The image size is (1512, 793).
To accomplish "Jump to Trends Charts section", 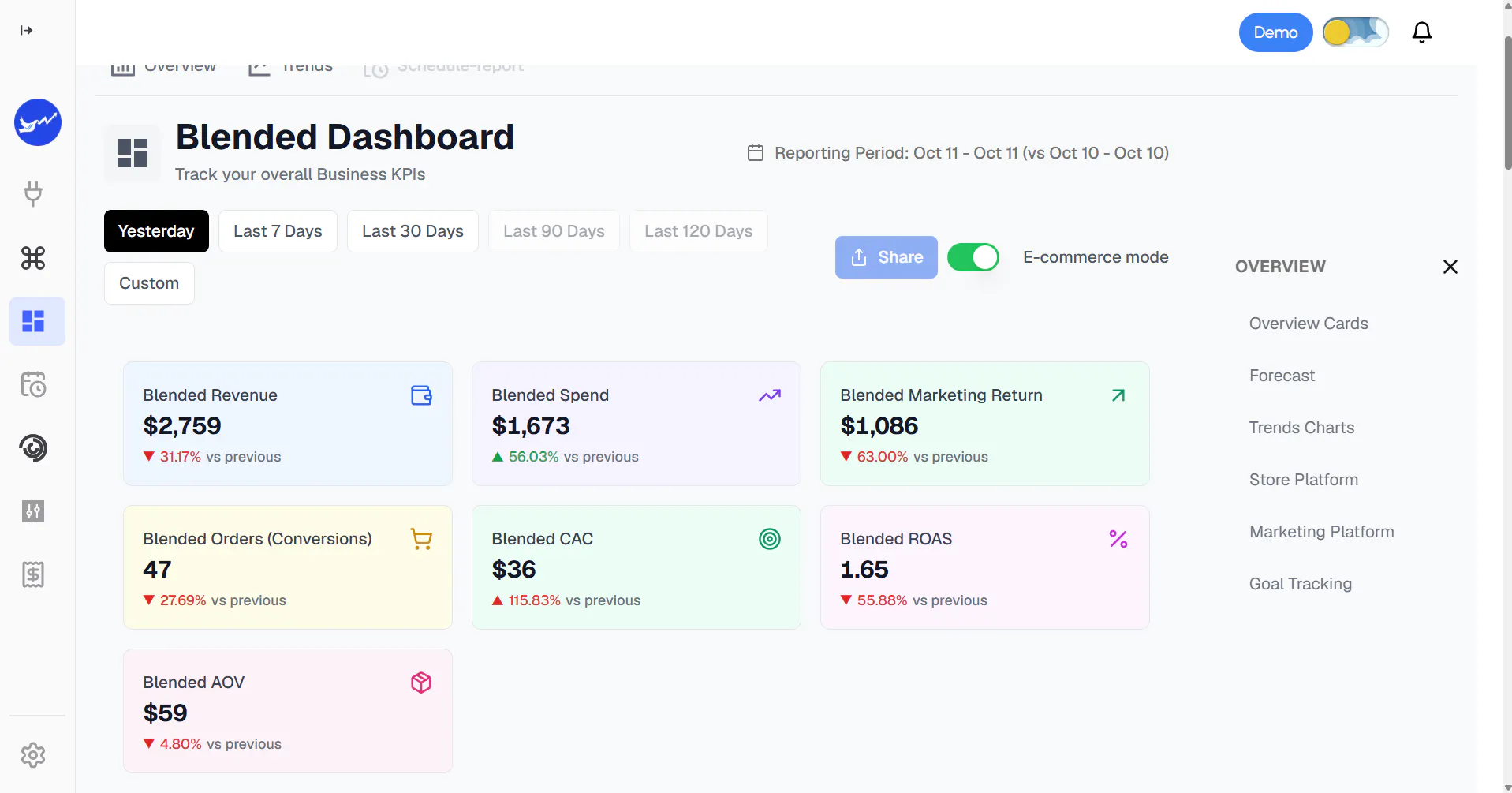I will (1301, 428).
